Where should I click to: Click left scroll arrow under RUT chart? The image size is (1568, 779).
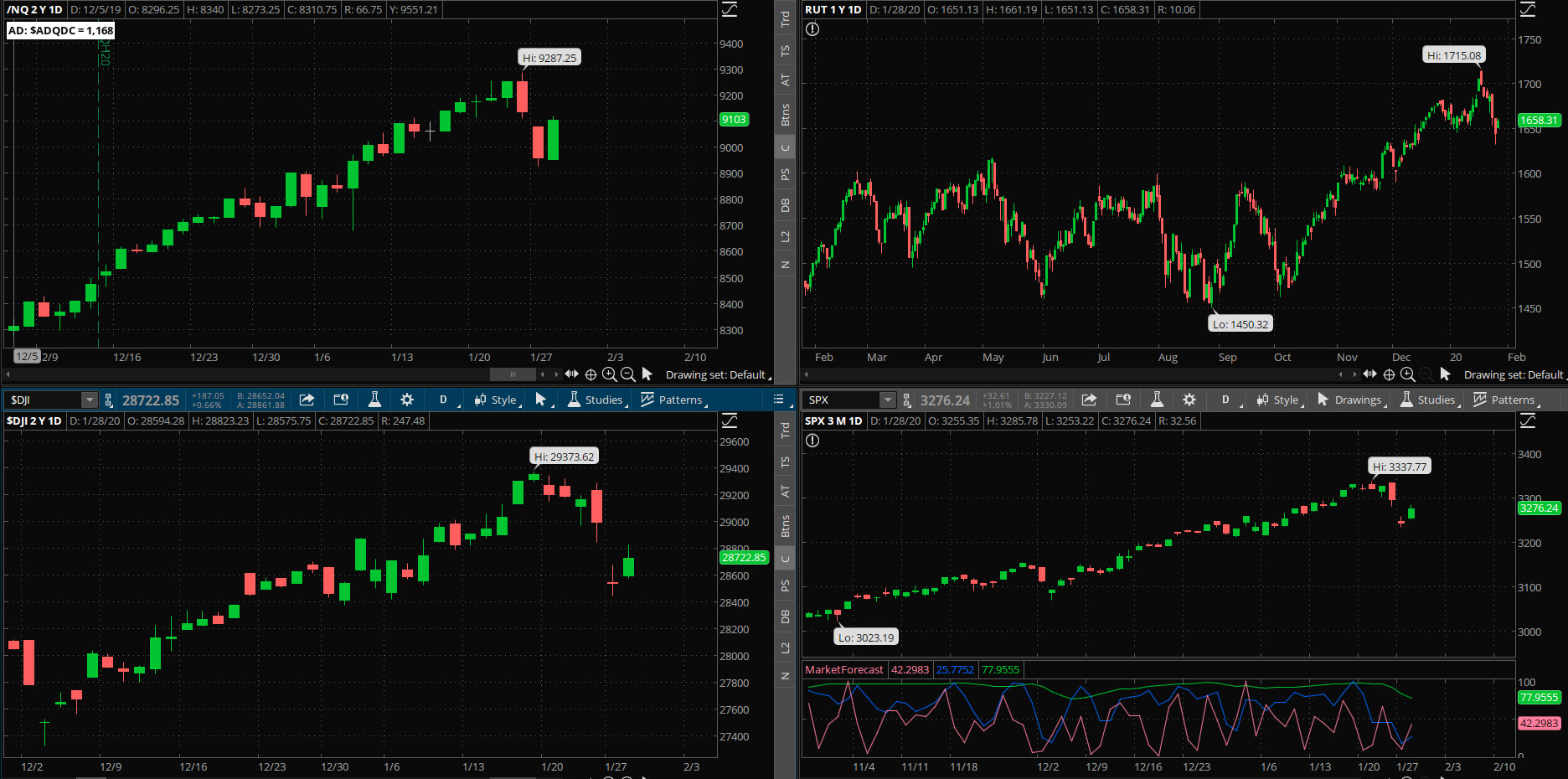point(806,374)
